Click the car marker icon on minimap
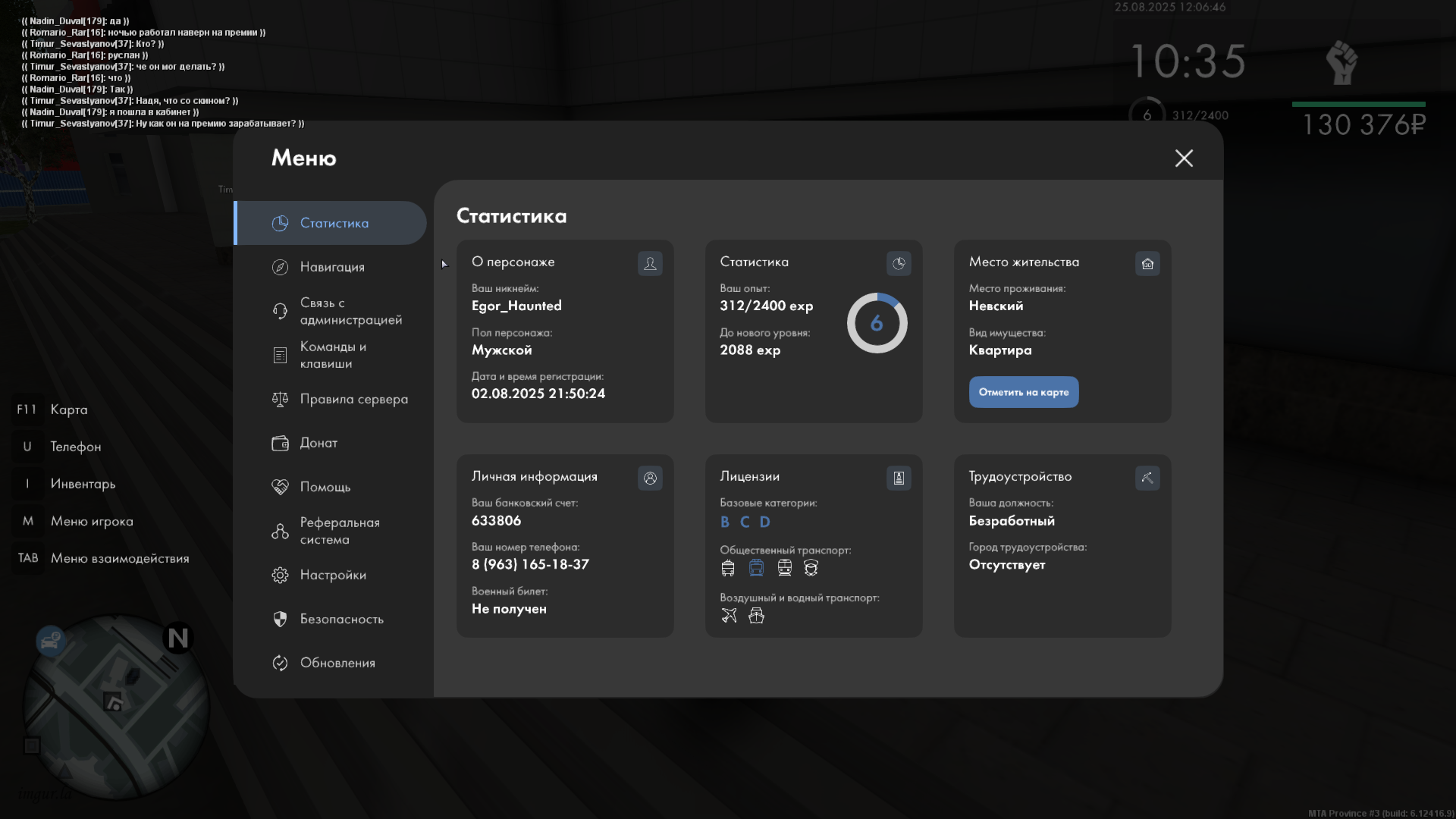This screenshot has height=819, width=1456. (51, 642)
